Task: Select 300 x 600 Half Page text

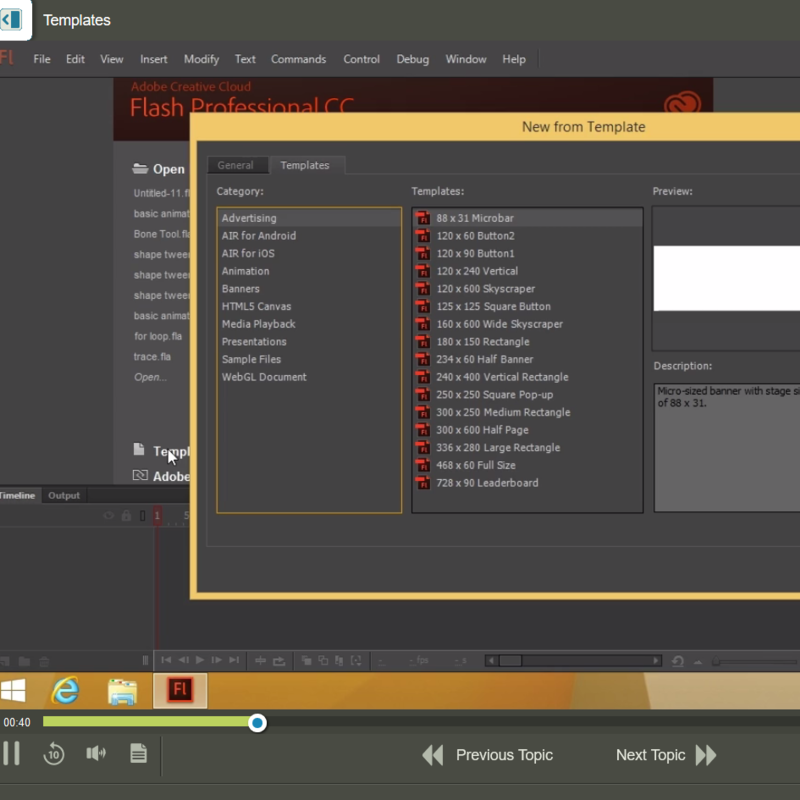Action: pyautogui.click(x=482, y=430)
